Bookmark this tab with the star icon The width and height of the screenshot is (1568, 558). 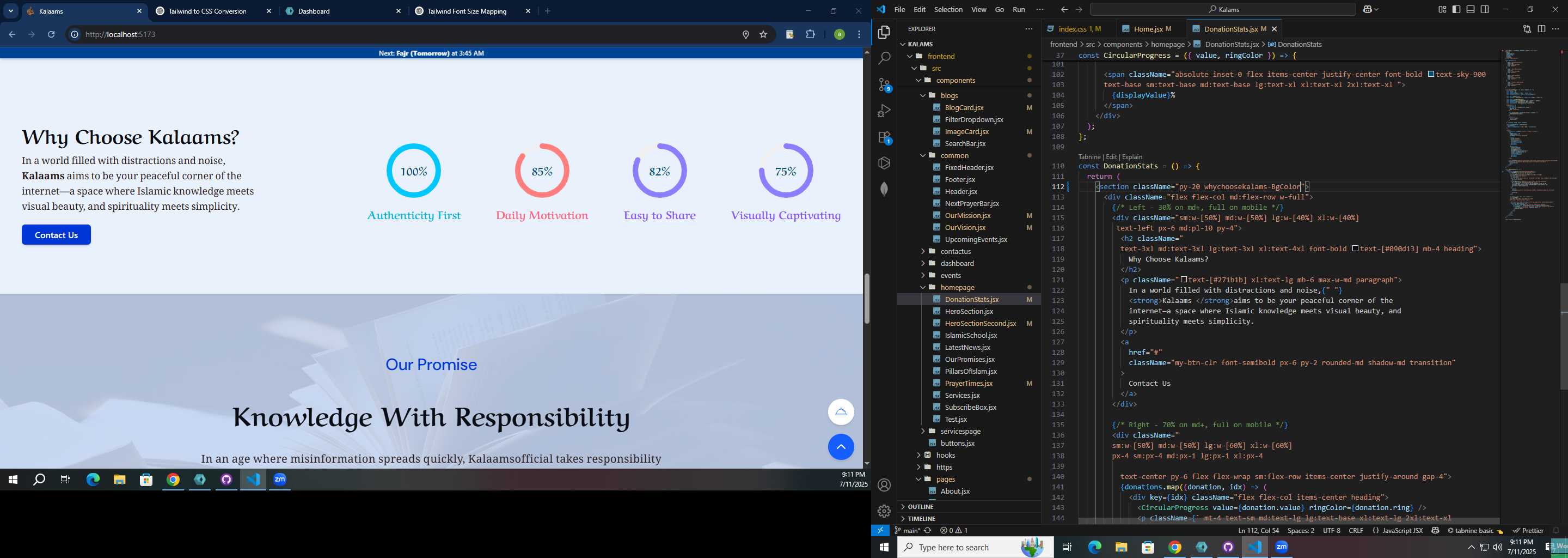(763, 35)
